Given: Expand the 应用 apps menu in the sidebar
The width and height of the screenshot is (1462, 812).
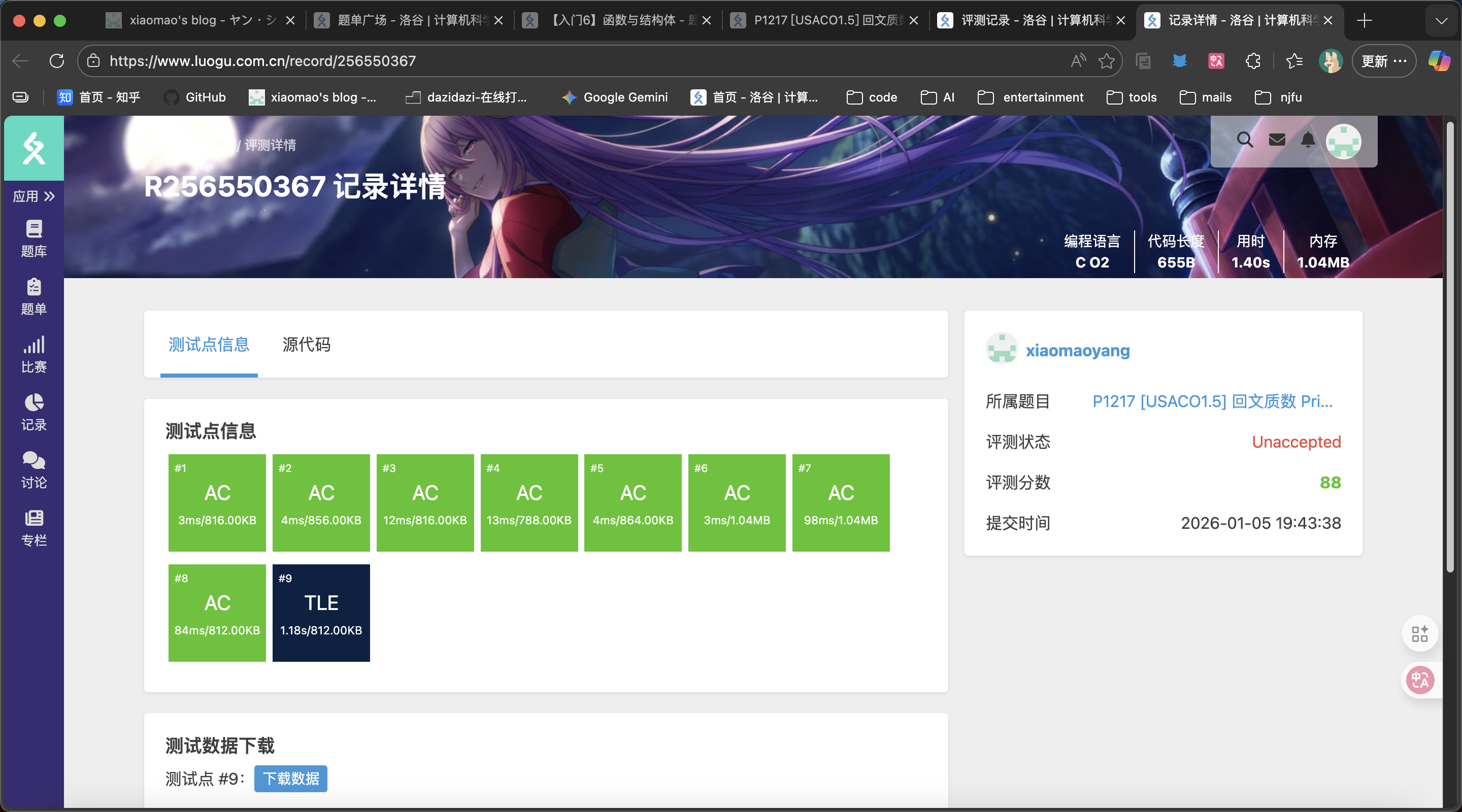Looking at the screenshot, I should [x=34, y=196].
